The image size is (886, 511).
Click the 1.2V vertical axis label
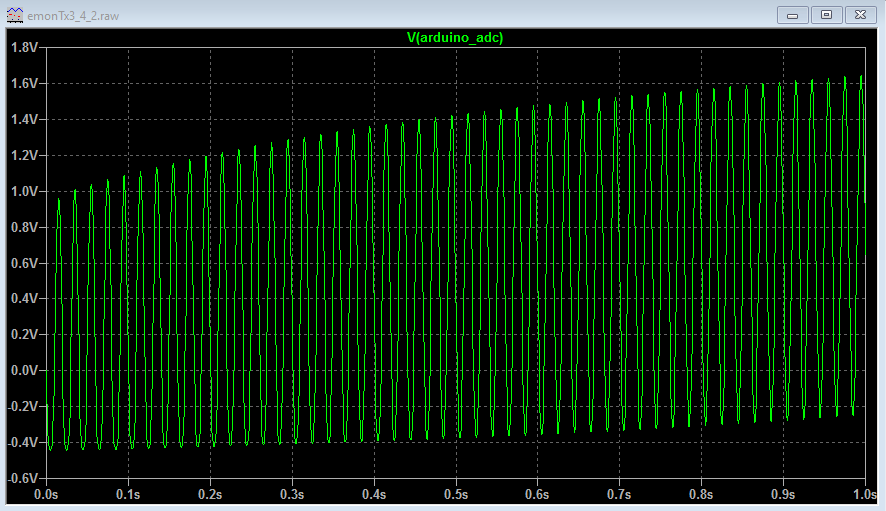click(x=24, y=155)
